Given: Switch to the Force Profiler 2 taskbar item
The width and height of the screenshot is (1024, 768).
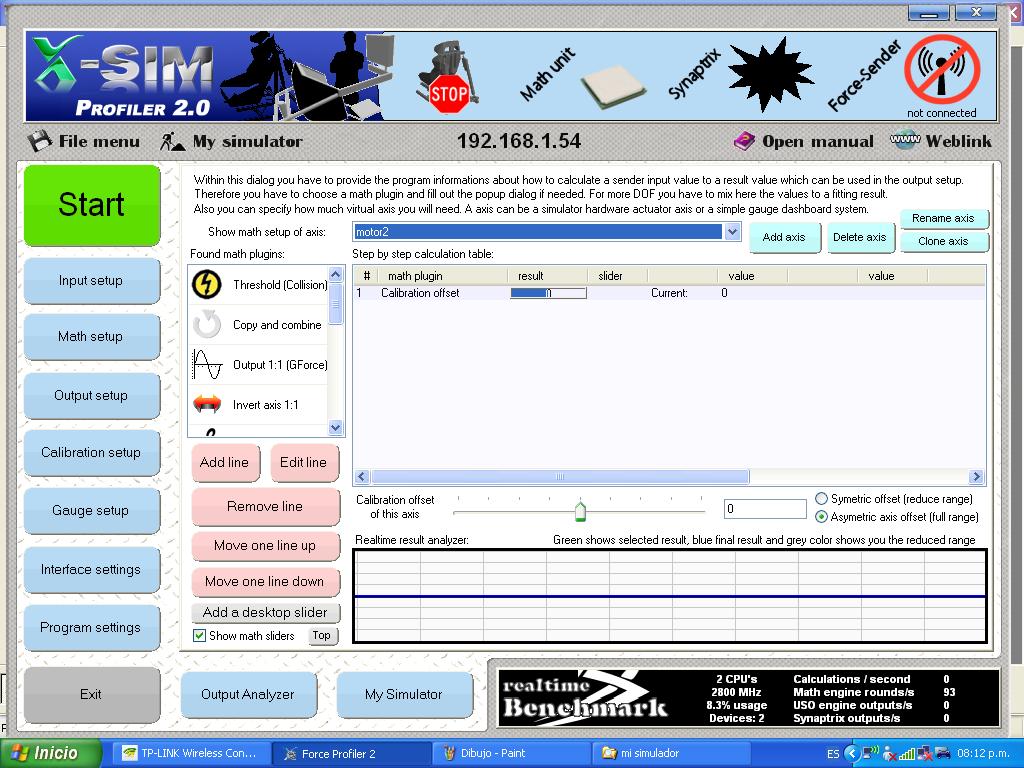Looking at the screenshot, I should 351,754.
